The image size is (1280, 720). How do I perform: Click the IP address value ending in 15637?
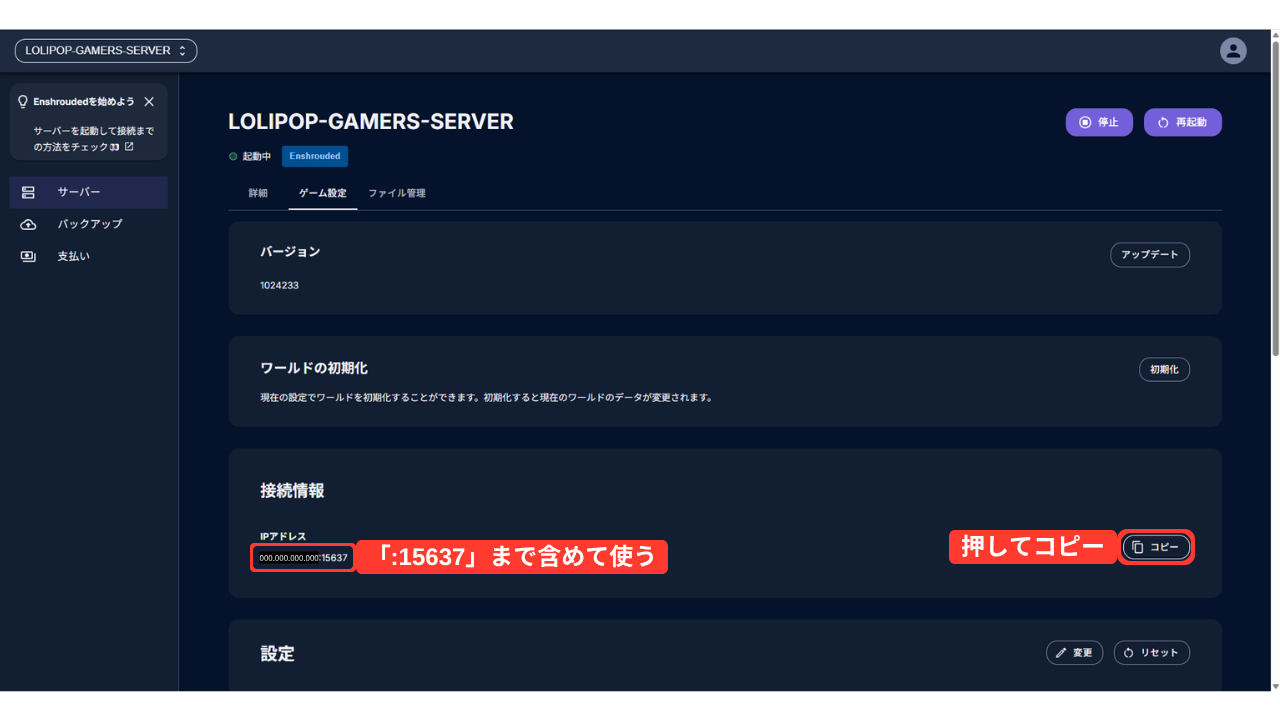tap(303, 558)
